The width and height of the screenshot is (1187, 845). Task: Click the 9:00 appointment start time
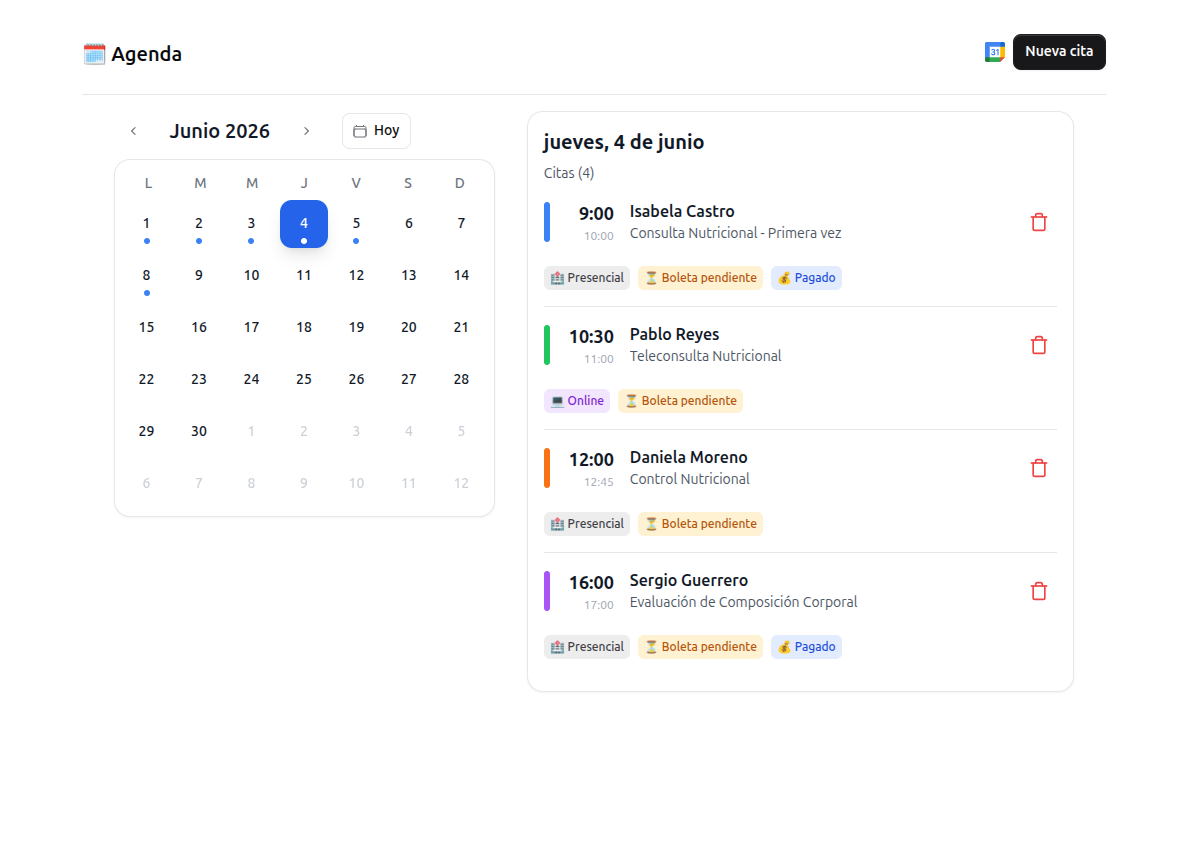(596, 214)
